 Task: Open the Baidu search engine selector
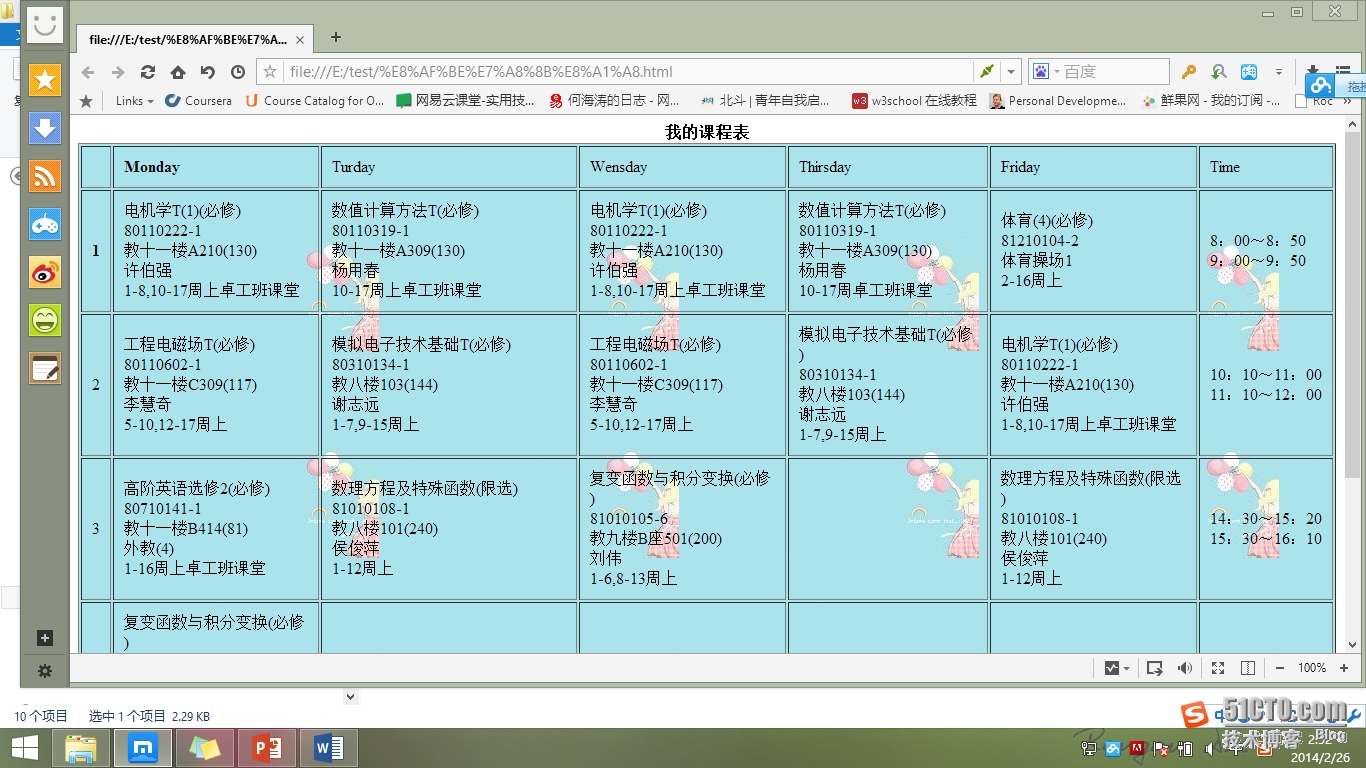tap(1044, 72)
